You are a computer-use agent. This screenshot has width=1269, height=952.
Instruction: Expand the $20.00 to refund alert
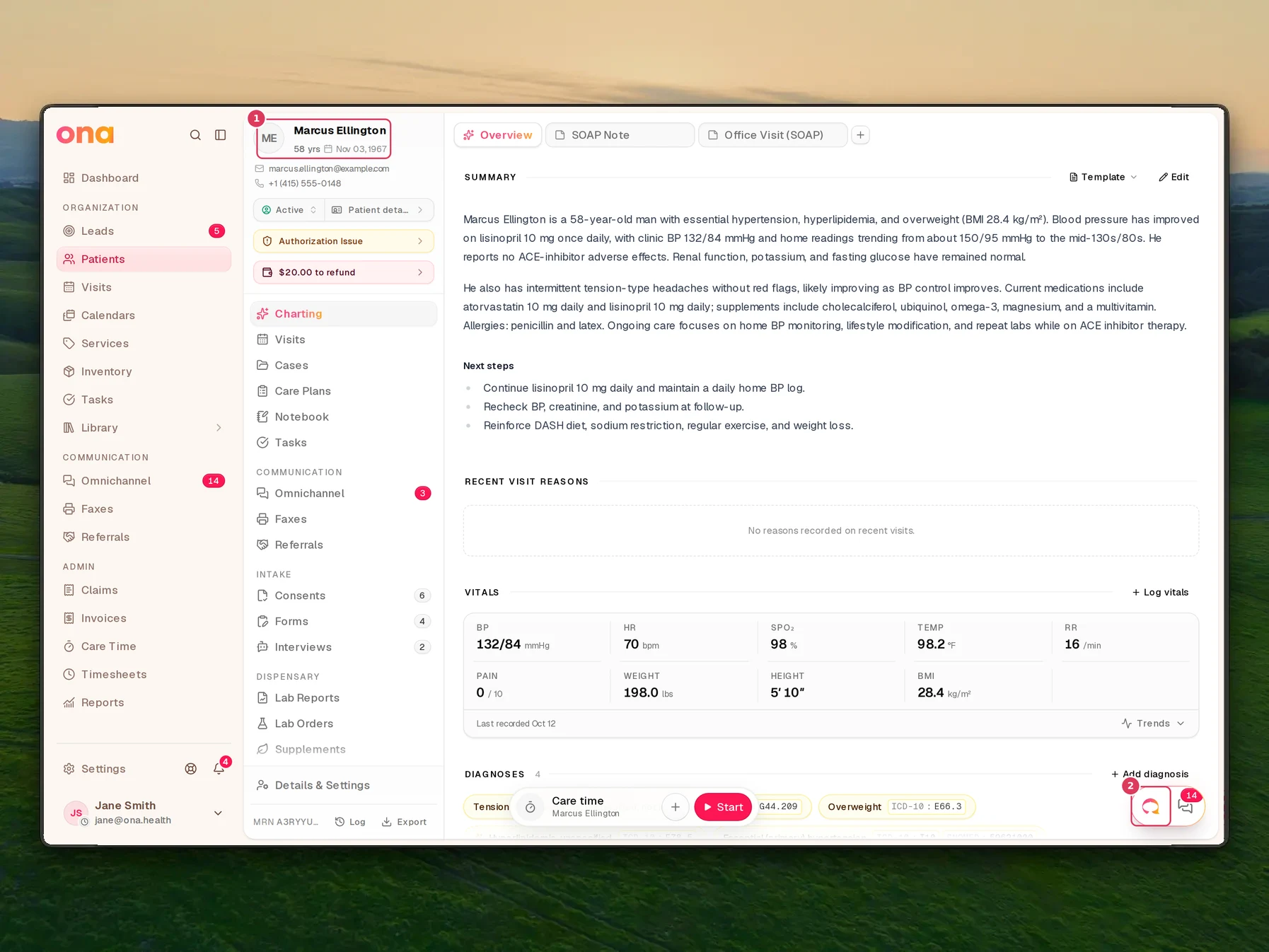point(344,272)
